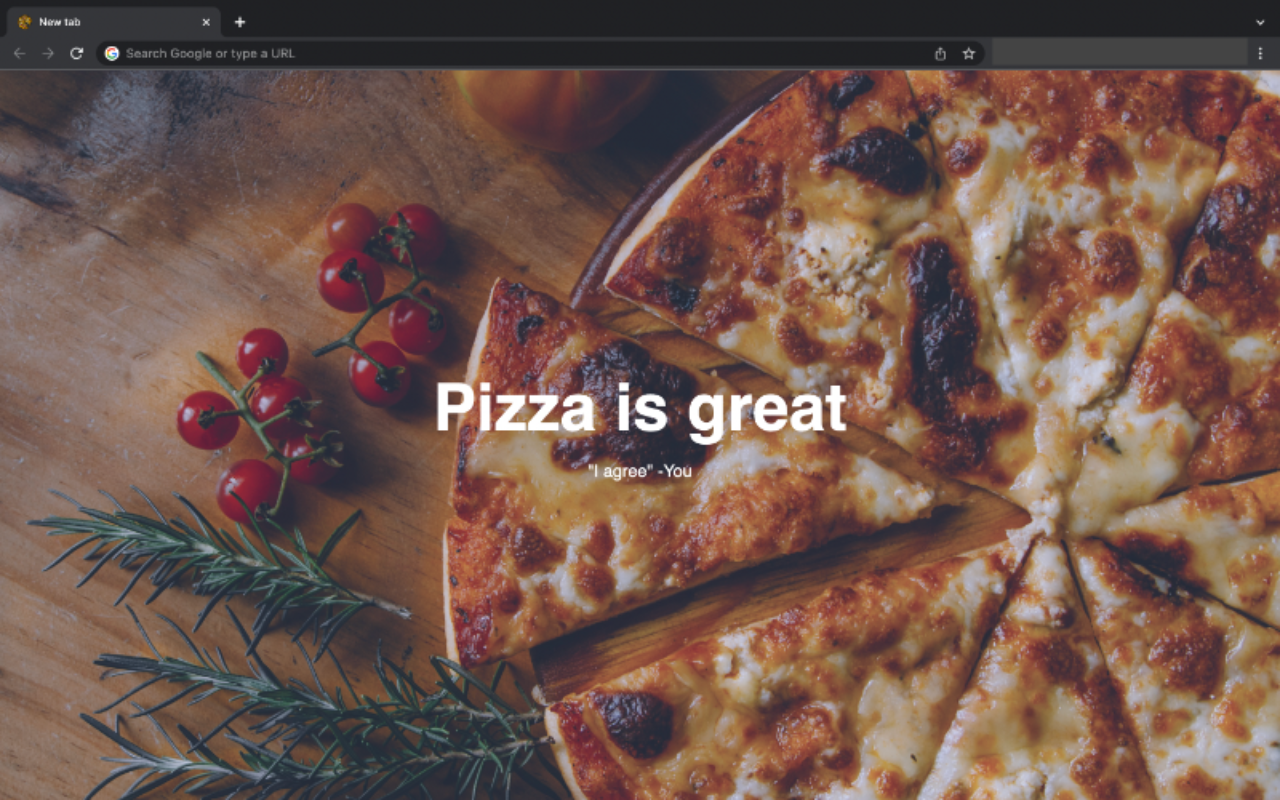Click the Google logo in the address bar
The image size is (1280, 800).
point(112,53)
